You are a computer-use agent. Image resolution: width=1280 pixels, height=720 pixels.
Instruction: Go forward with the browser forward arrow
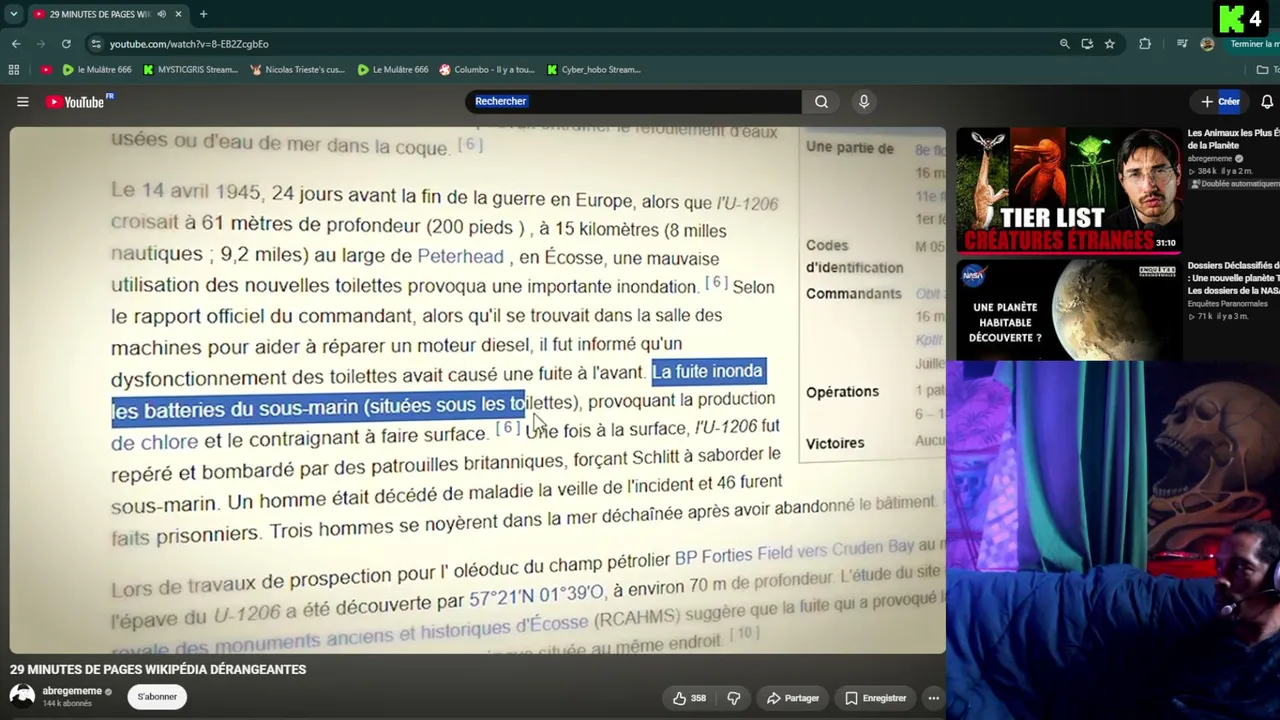[41, 44]
